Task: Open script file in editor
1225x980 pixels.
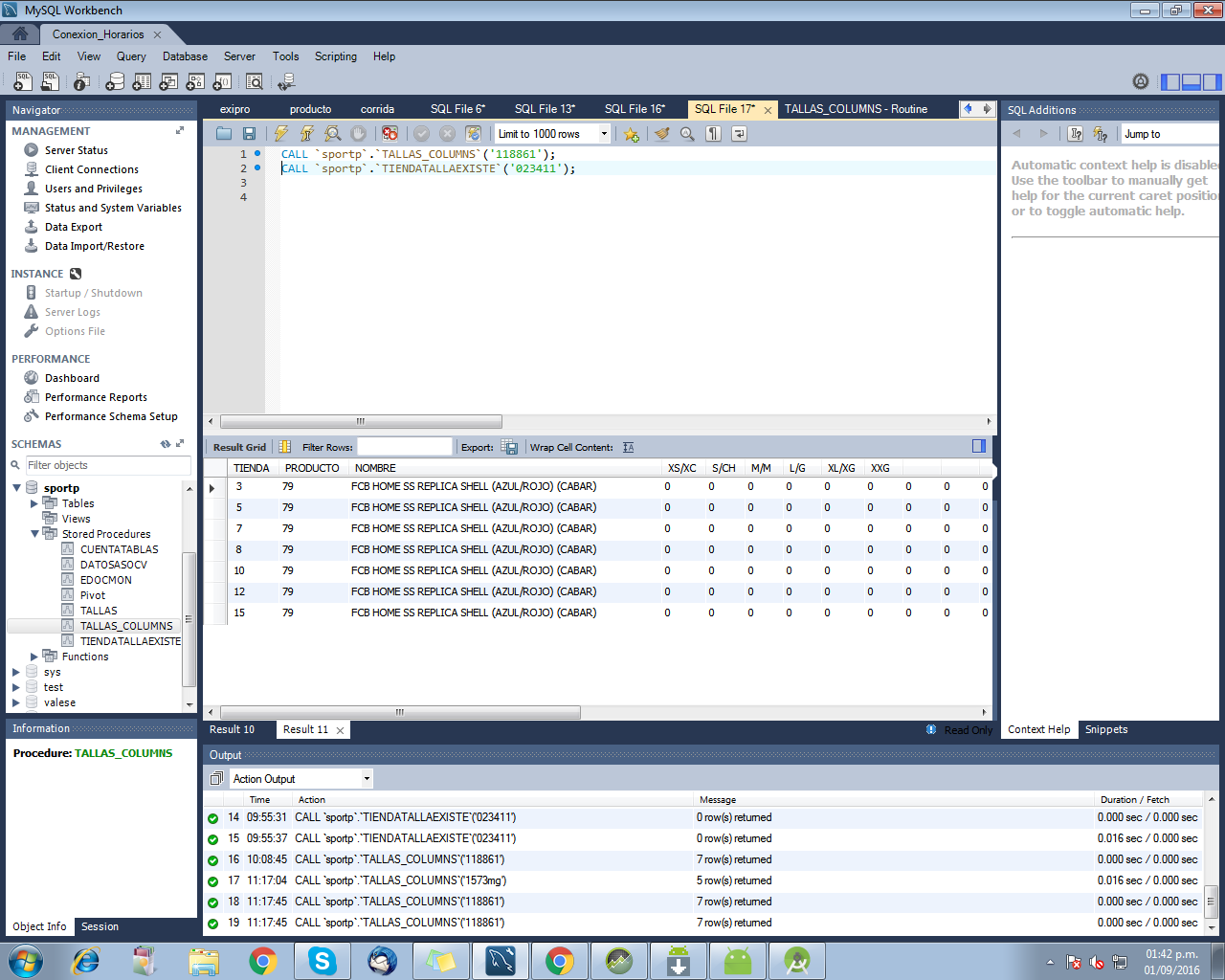Action: (224, 134)
